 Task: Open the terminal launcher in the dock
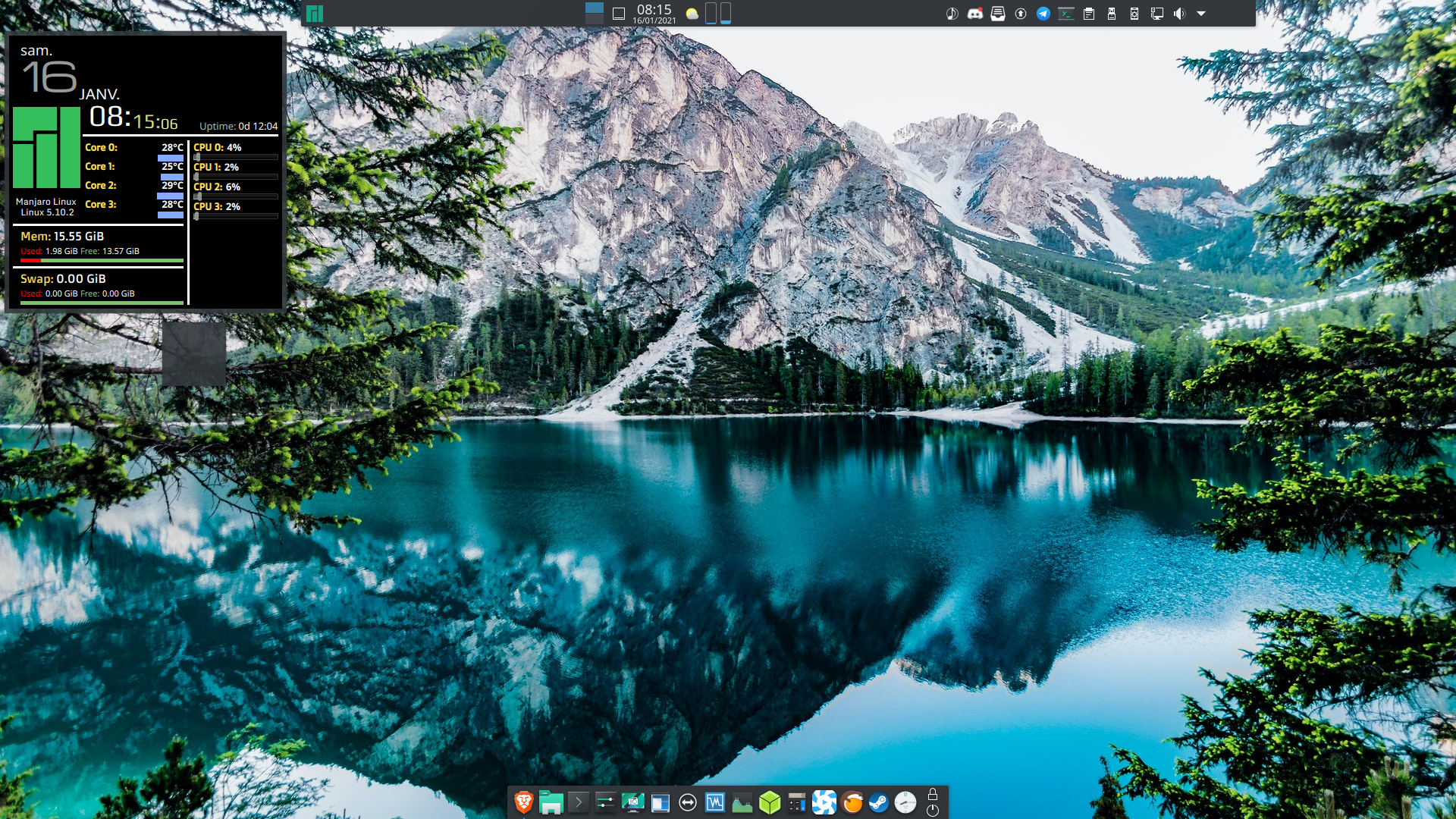coord(579,802)
